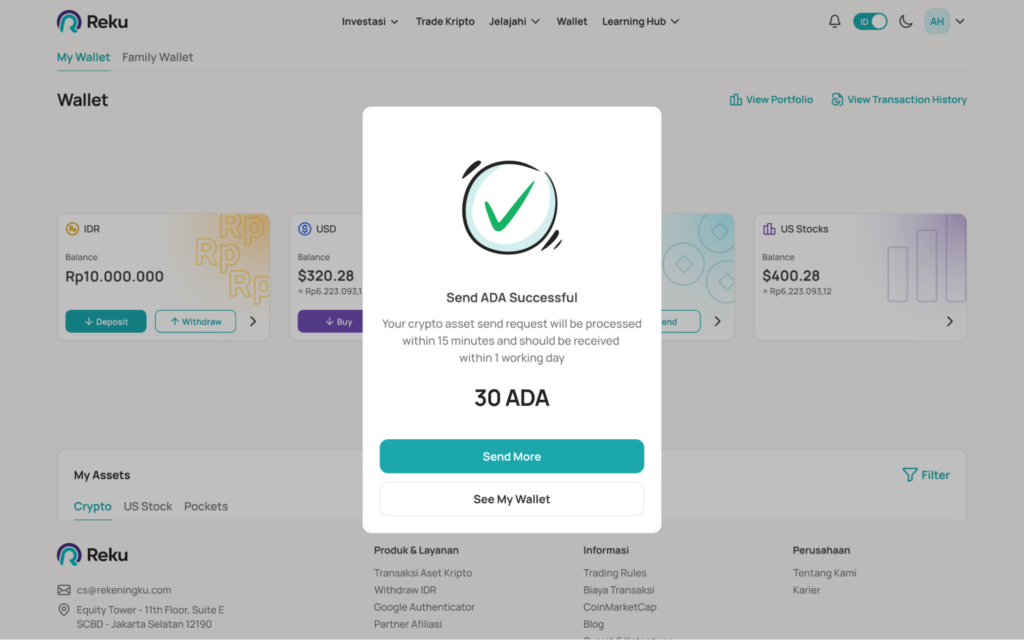This screenshot has height=640, width=1024.
Task: Expand the IDR card arrow
Action: pos(252,321)
